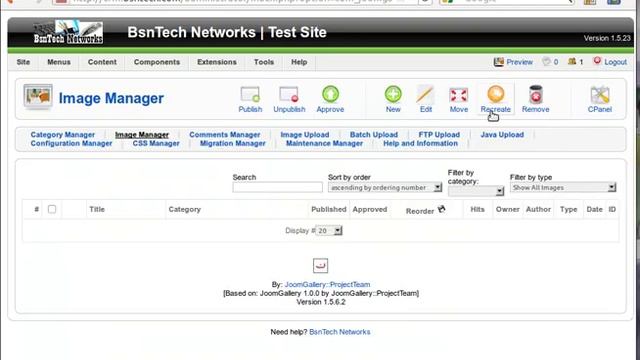Open the Help menu

[299, 62]
